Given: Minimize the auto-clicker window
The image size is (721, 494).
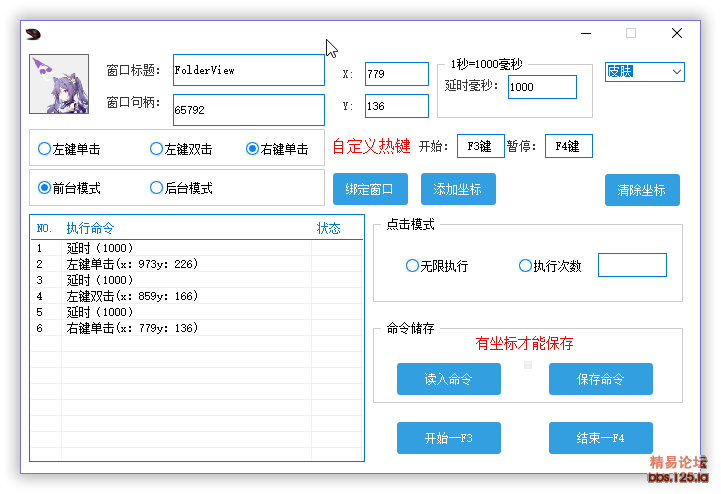Looking at the screenshot, I should 585,33.
